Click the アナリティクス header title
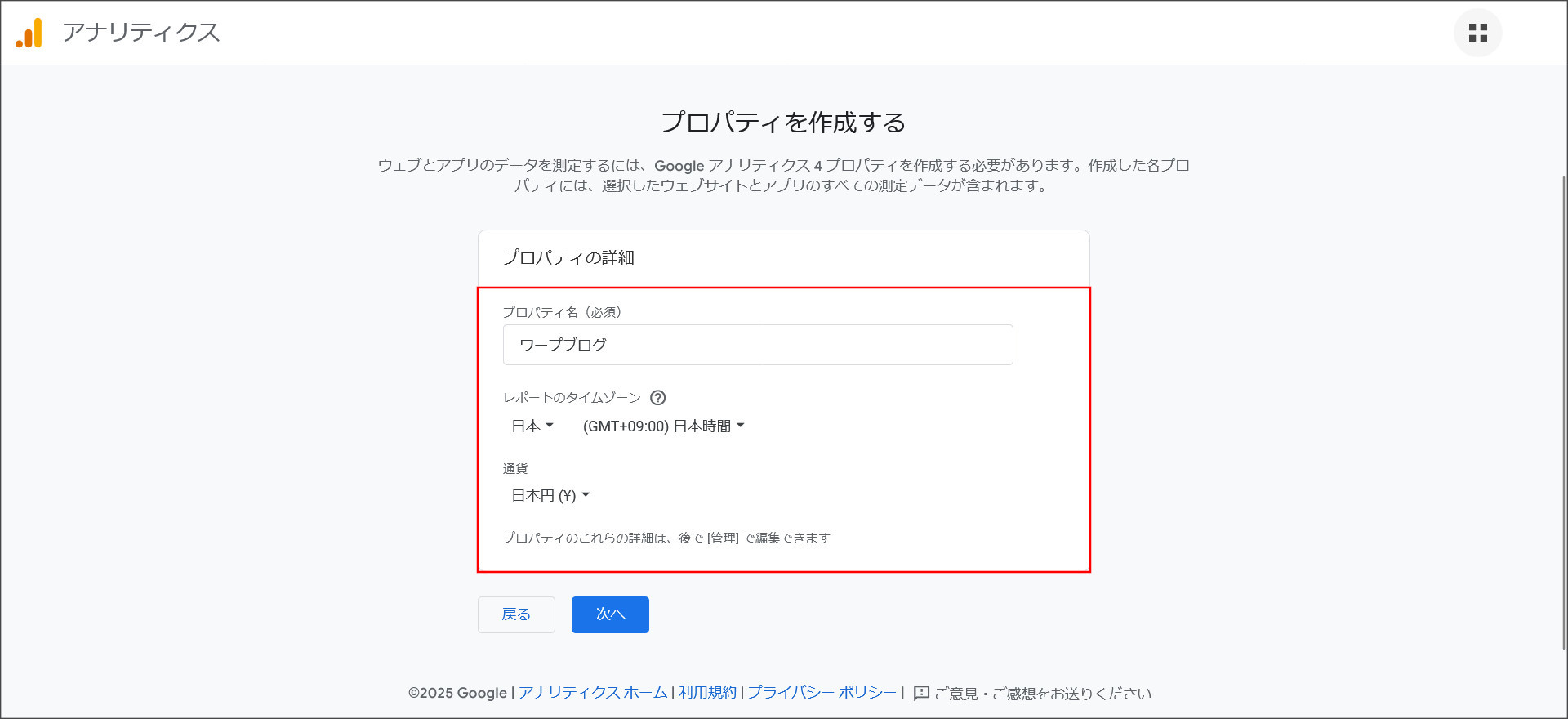Screen dimensions: 1568x719 click(x=141, y=33)
